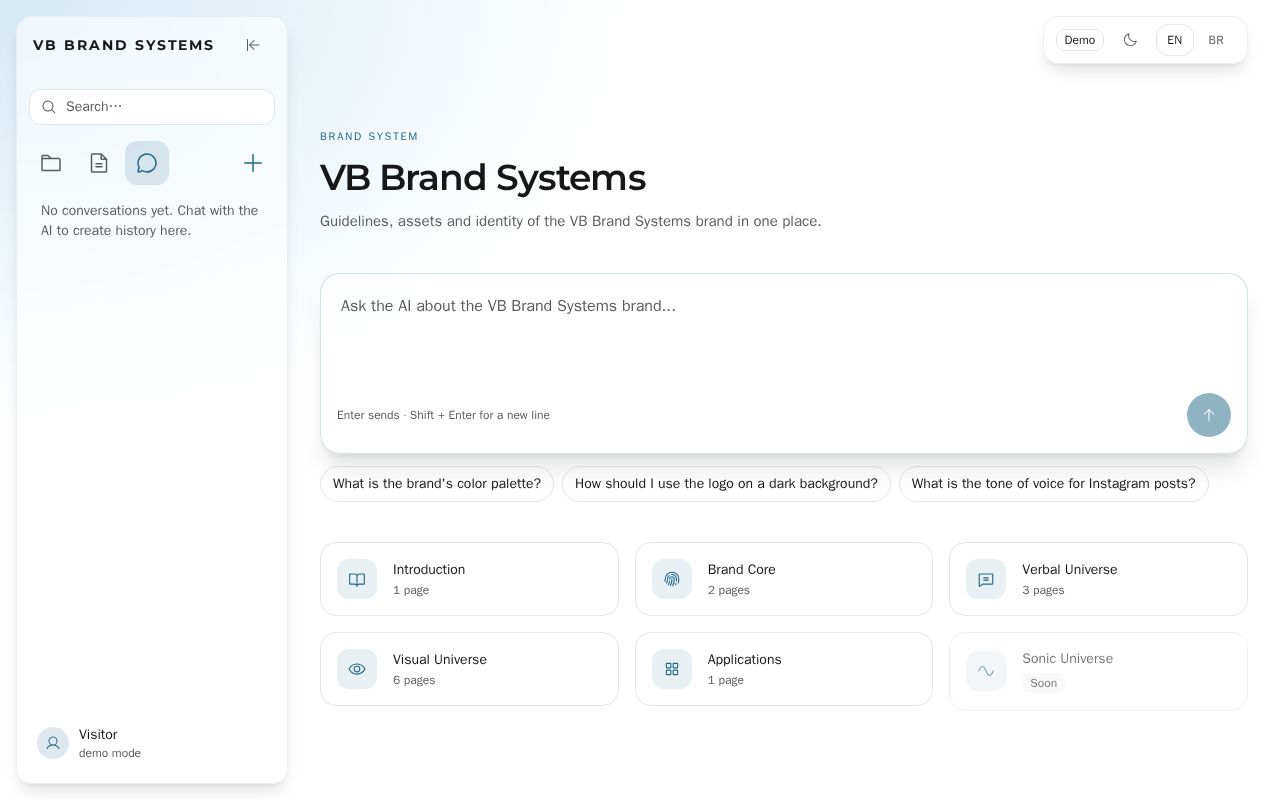The width and height of the screenshot is (1280, 800).
Task: Click the Soon badge on Sonic Universe
Action: pyautogui.click(x=1043, y=683)
